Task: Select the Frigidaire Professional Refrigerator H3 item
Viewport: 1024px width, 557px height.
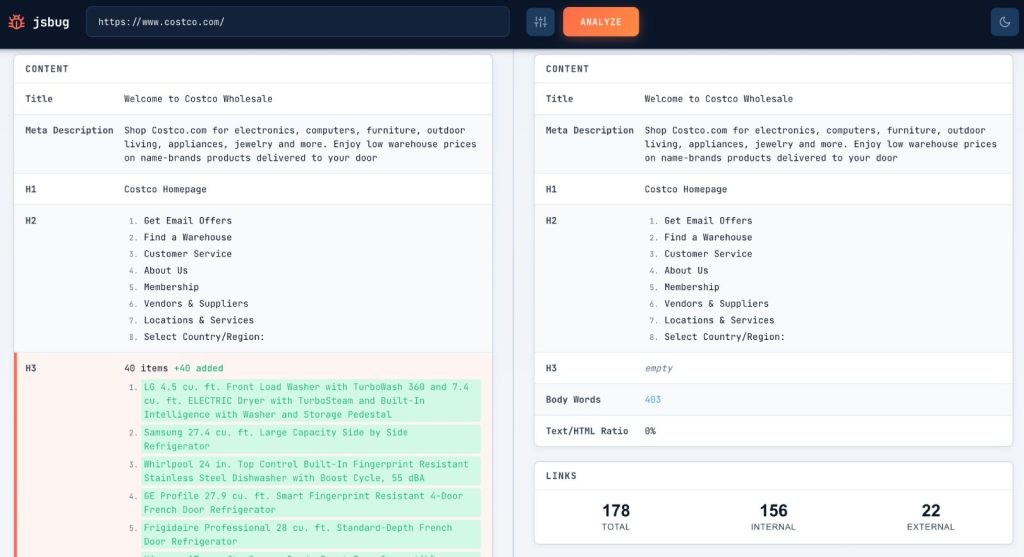Action: (311, 534)
